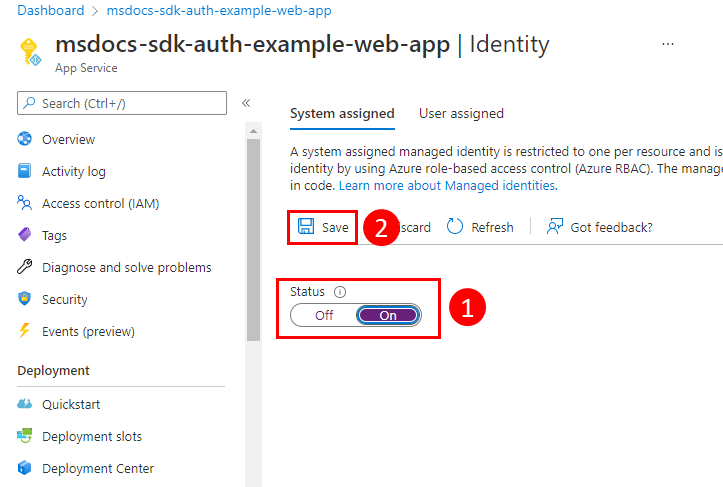Viewport: 723px width, 487px height.
Task: Click the Access control (IAM) people icon
Action: tap(25, 203)
